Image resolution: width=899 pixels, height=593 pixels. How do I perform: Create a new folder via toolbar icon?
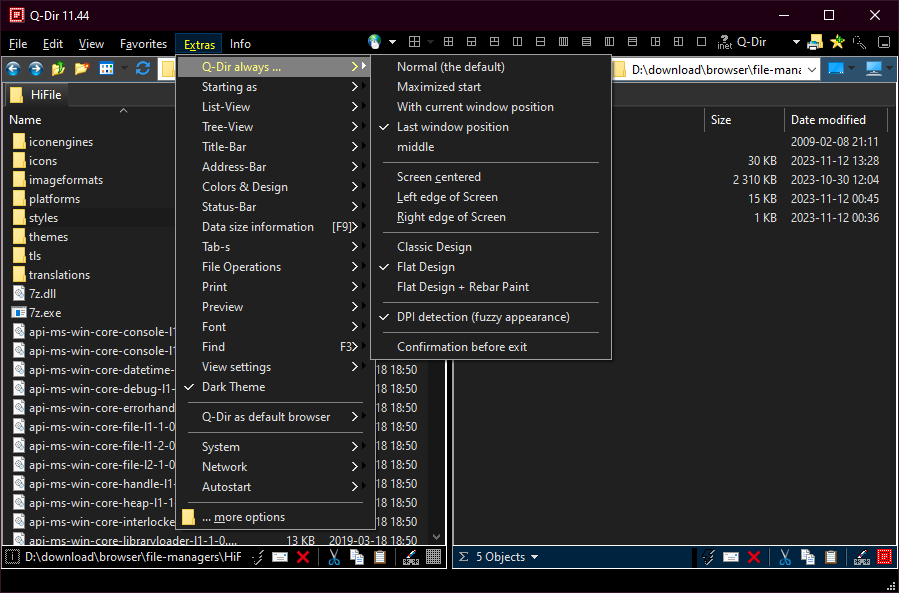click(82, 68)
